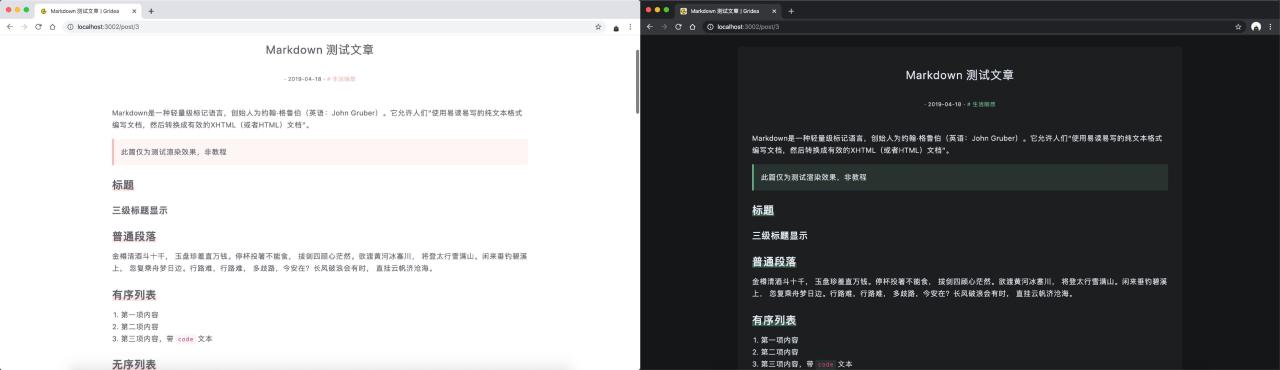Reload the page in the dark browser window

678,27
